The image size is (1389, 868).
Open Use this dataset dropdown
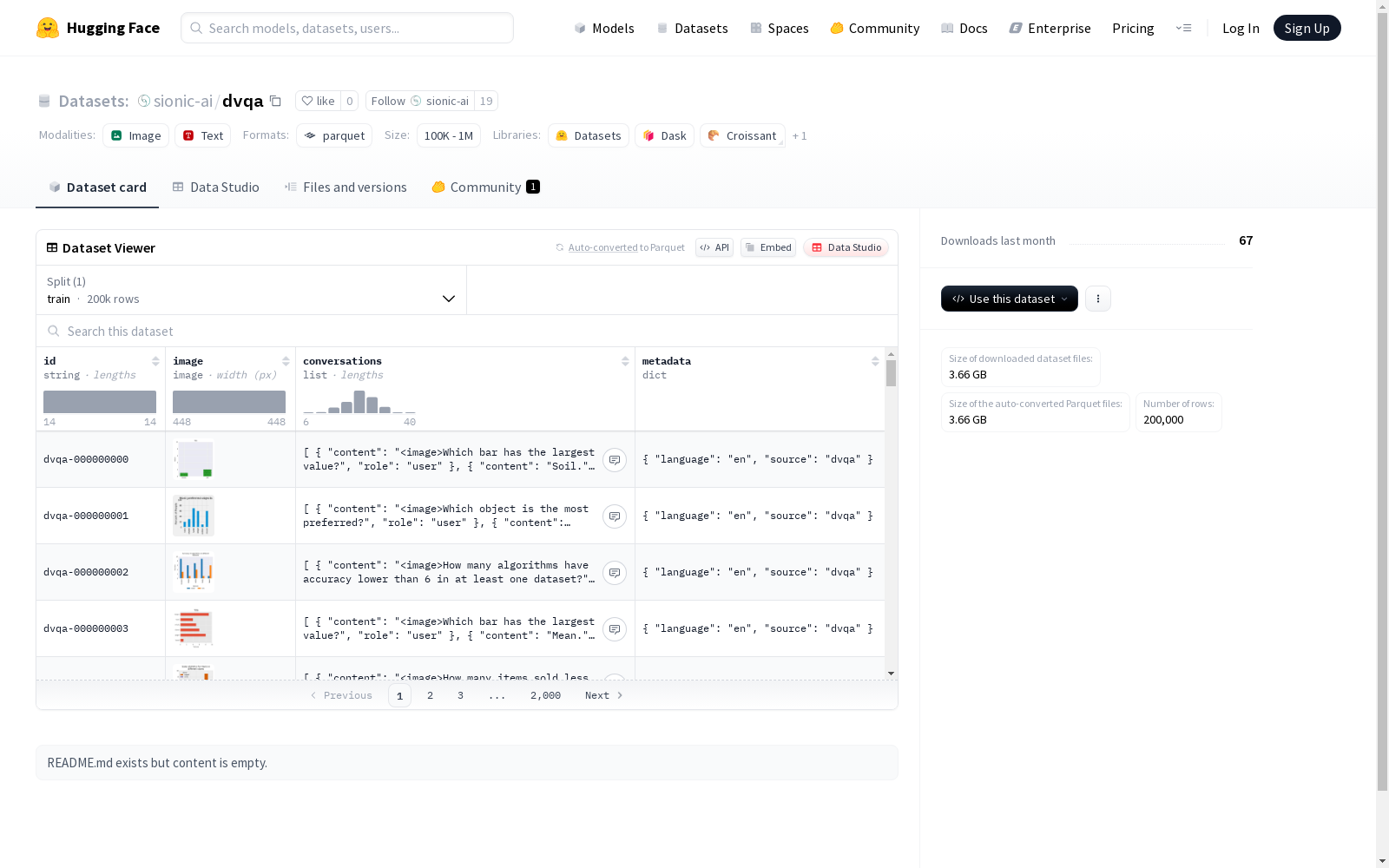[1010, 299]
